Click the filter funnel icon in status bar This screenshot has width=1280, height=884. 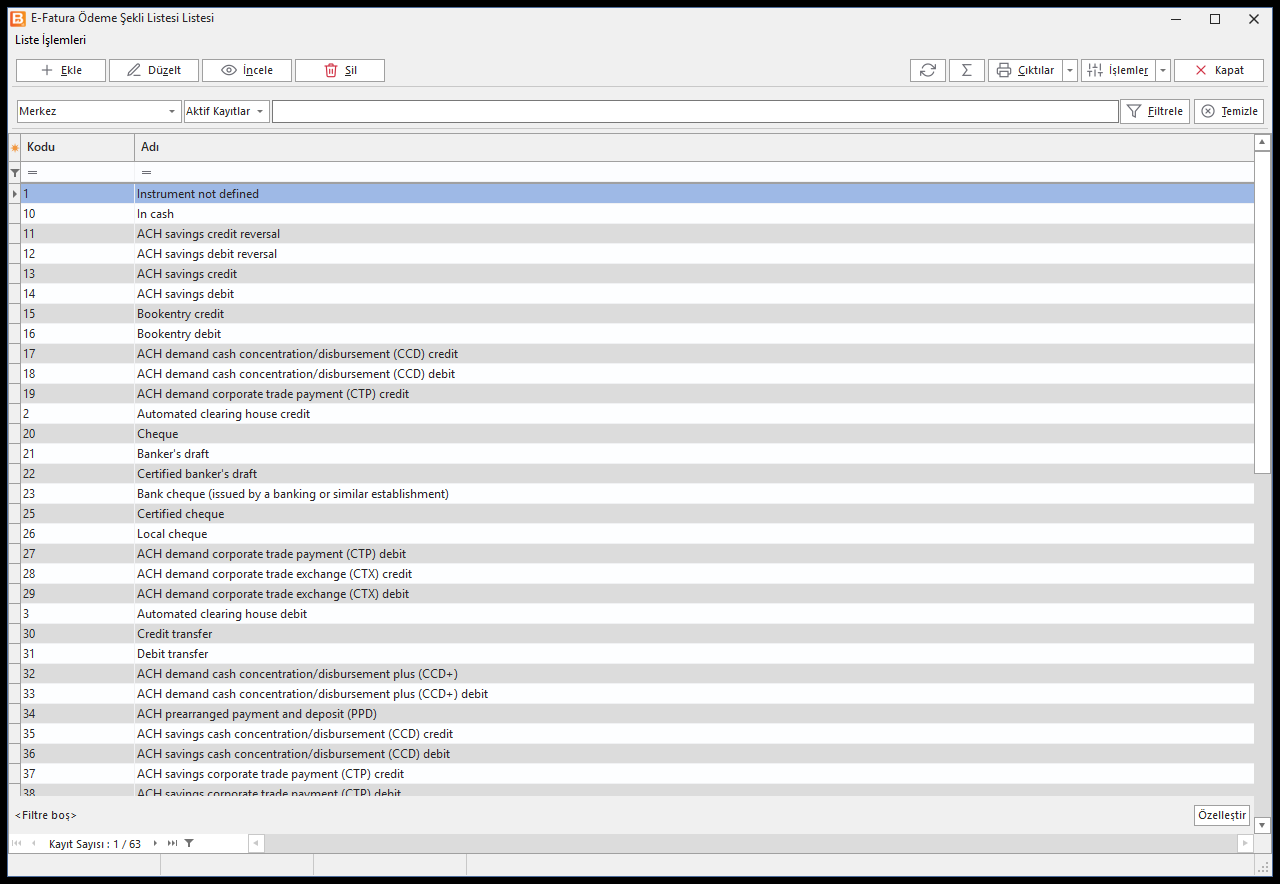tap(189, 844)
